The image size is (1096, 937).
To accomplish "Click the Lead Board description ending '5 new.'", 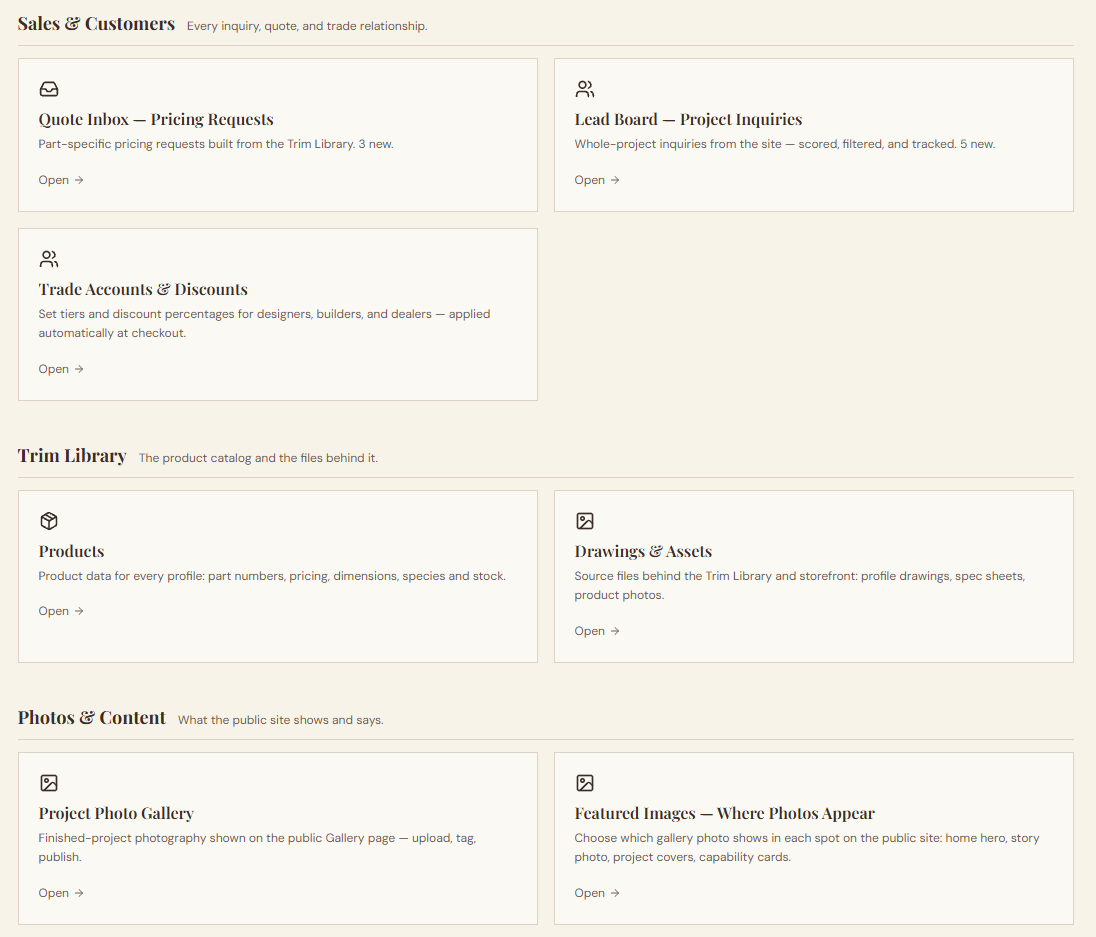I will pyautogui.click(x=785, y=144).
